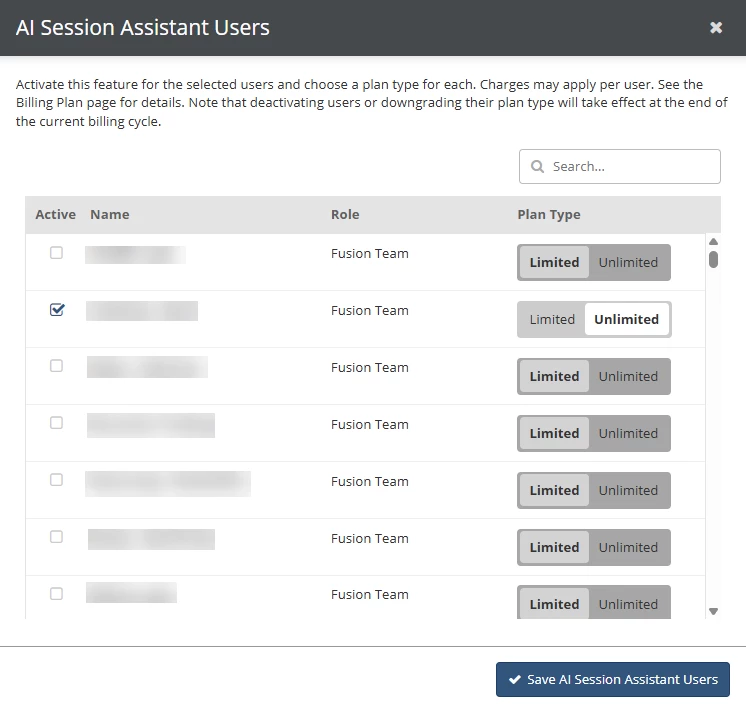Tick the fourth row Active checkbox

point(56,423)
